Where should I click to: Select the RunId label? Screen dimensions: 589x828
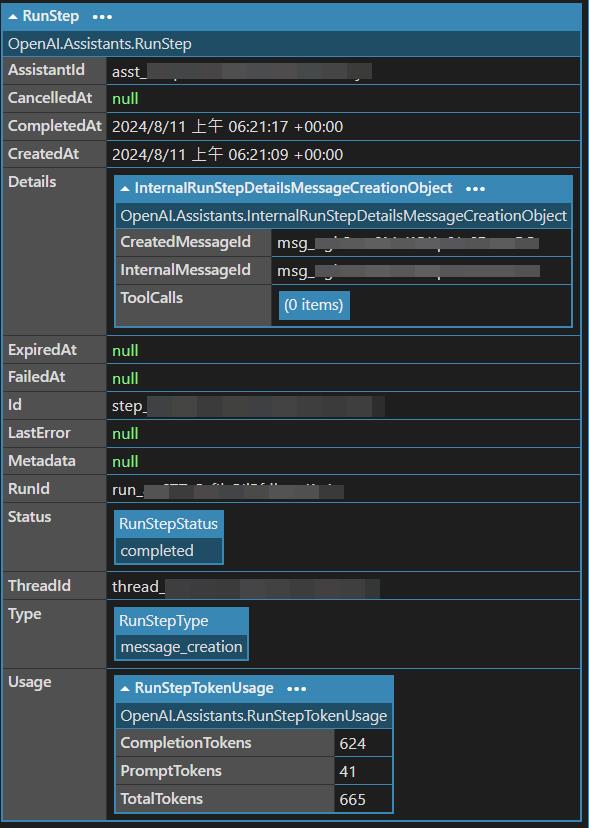coord(29,489)
